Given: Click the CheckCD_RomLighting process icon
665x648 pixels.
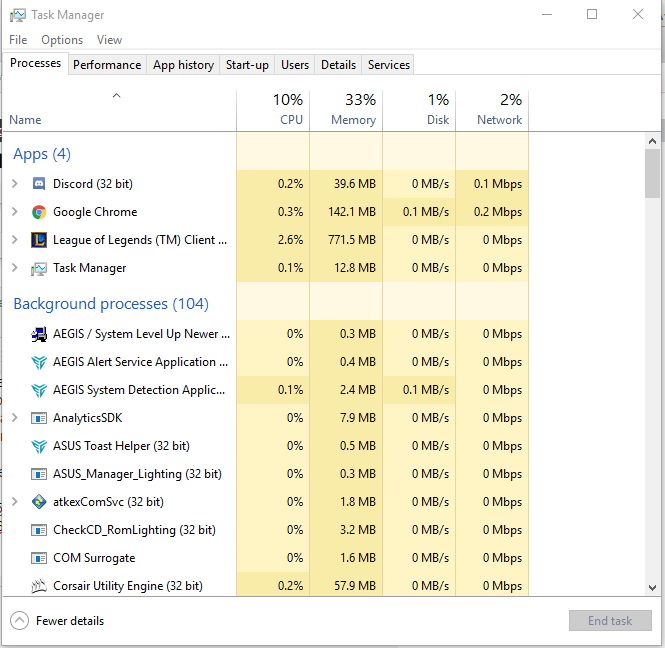Looking at the screenshot, I should (39, 530).
